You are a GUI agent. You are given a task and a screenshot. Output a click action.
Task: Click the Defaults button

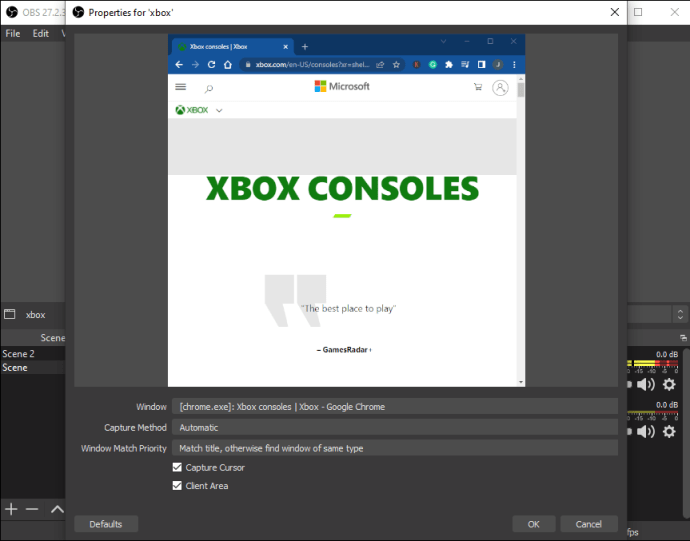(106, 524)
